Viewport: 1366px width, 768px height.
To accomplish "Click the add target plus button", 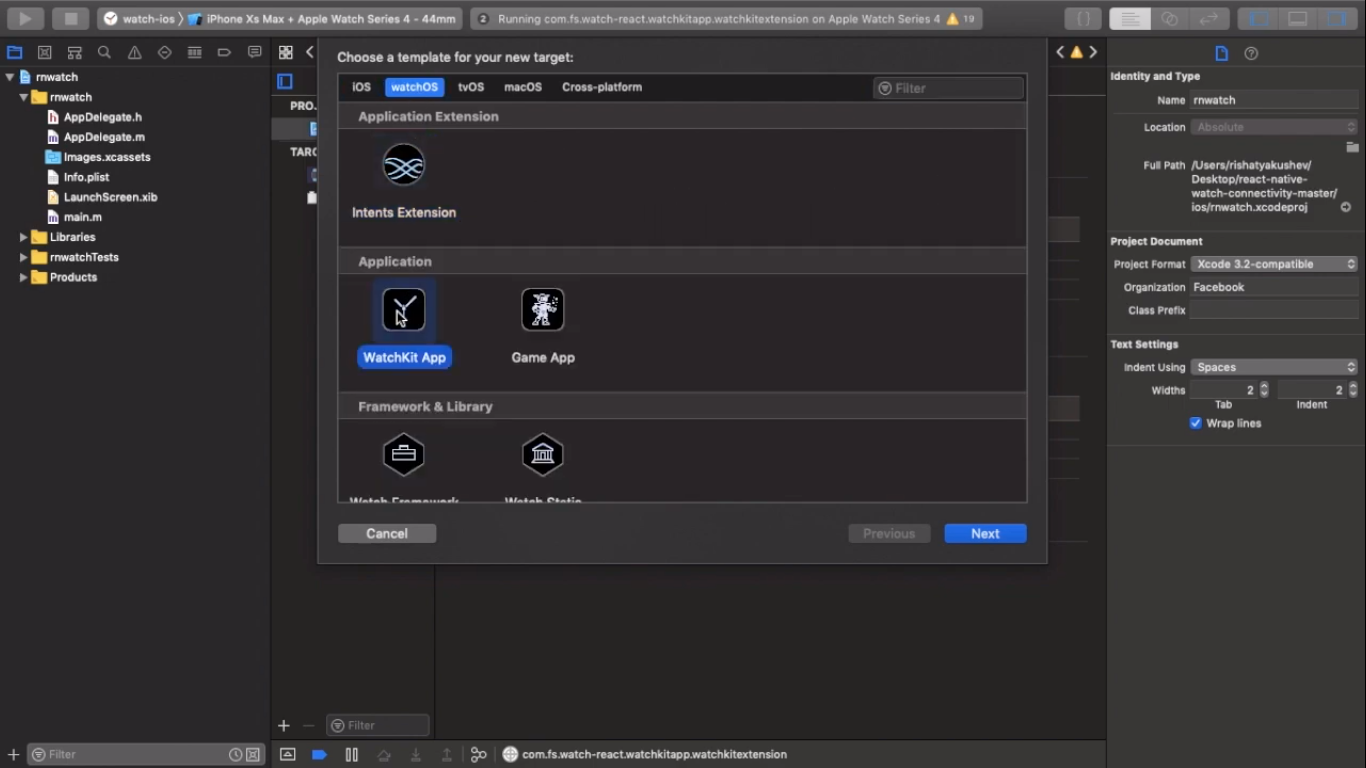I will tap(284, 725).
